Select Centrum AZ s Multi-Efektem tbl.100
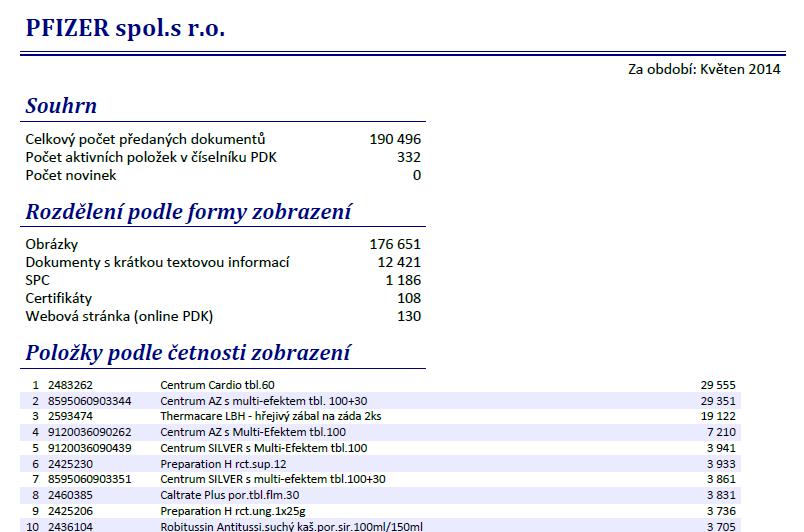 click(x=253, y=432)
